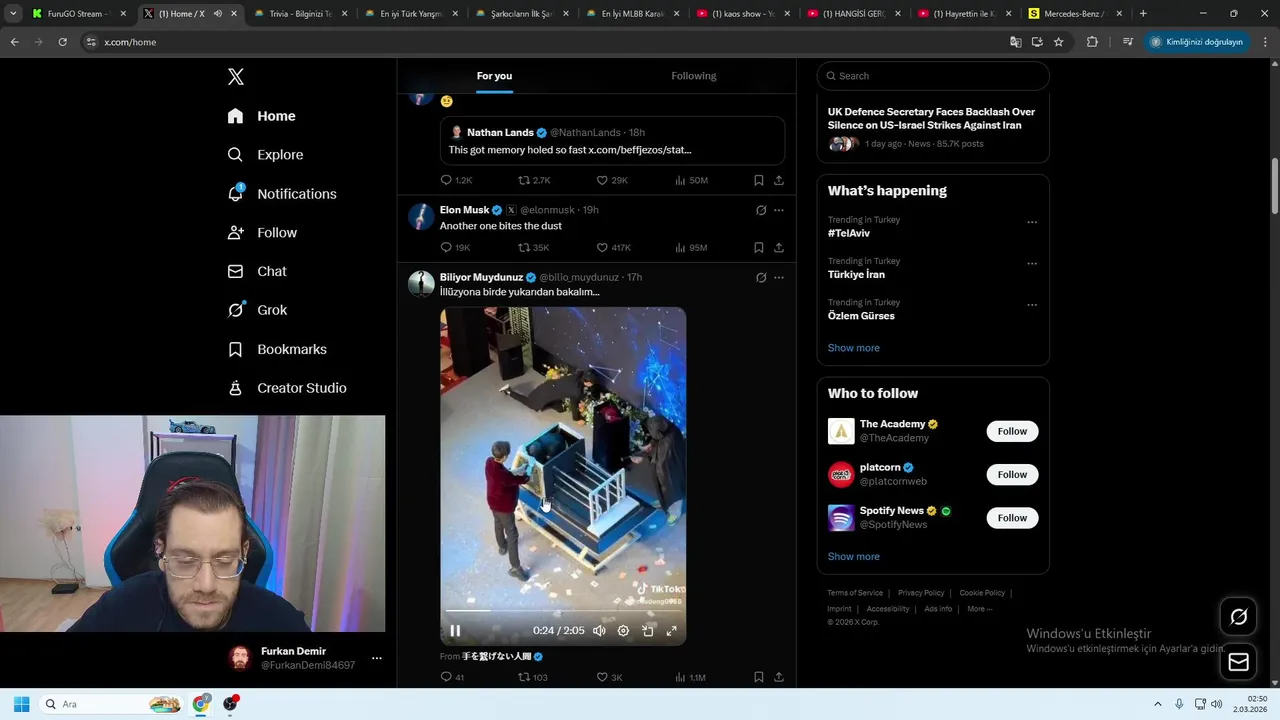Repost Elon Musk's post
The height and width of the screenshot is (720, 1280).
(533, 248)
